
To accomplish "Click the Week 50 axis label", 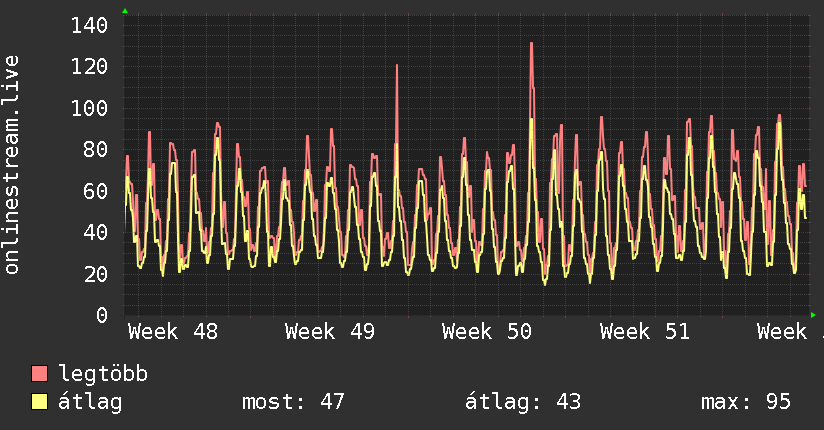I will (487, 332).
